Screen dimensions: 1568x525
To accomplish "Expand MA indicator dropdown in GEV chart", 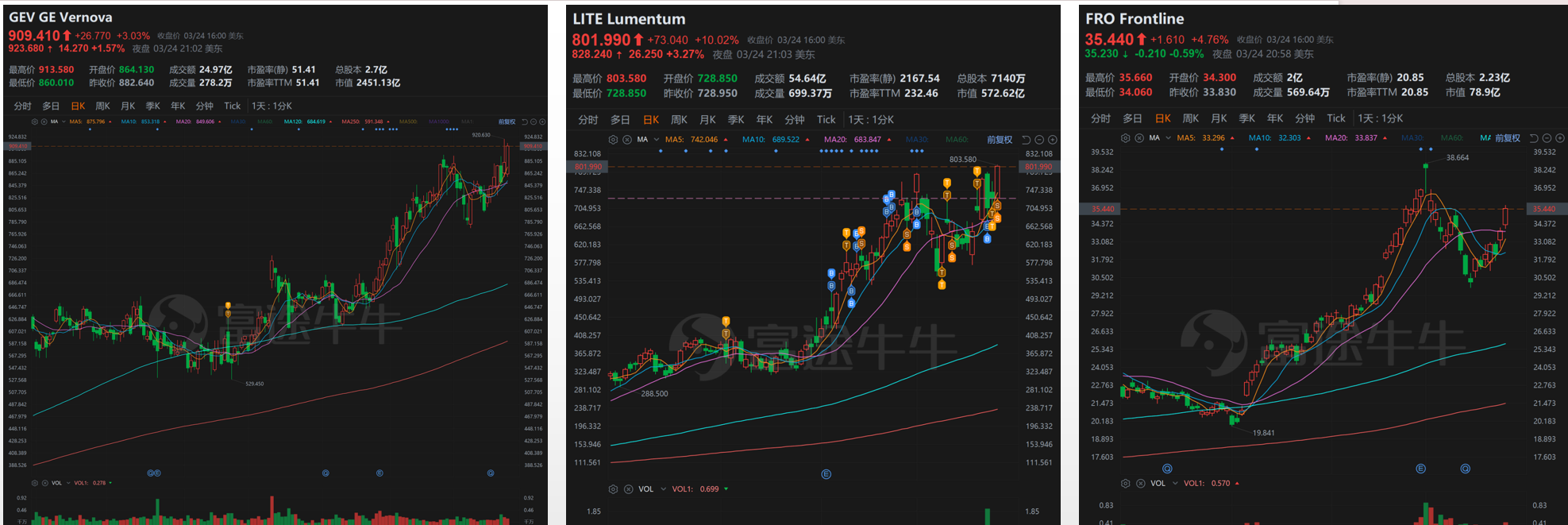I will tap(63, 122).
